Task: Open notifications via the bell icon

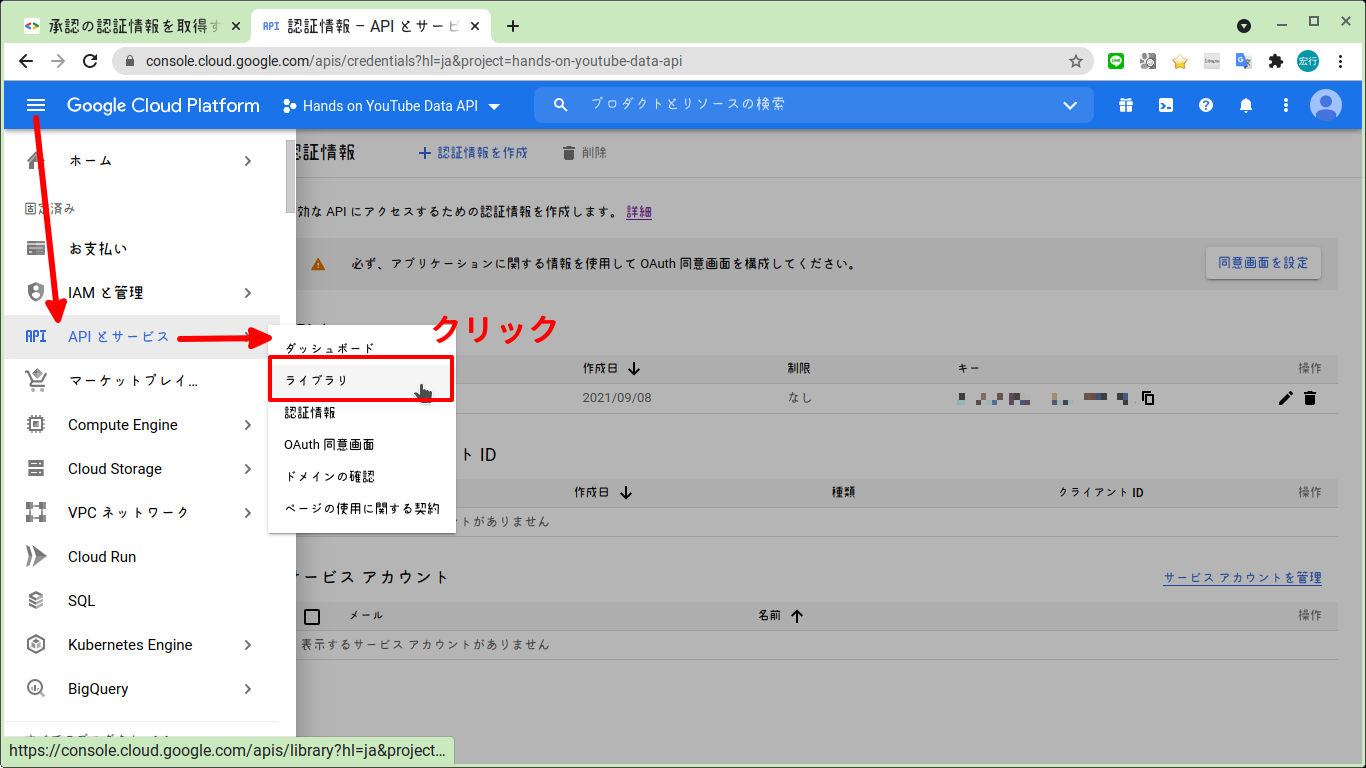Action: (x=1245, y=104)
